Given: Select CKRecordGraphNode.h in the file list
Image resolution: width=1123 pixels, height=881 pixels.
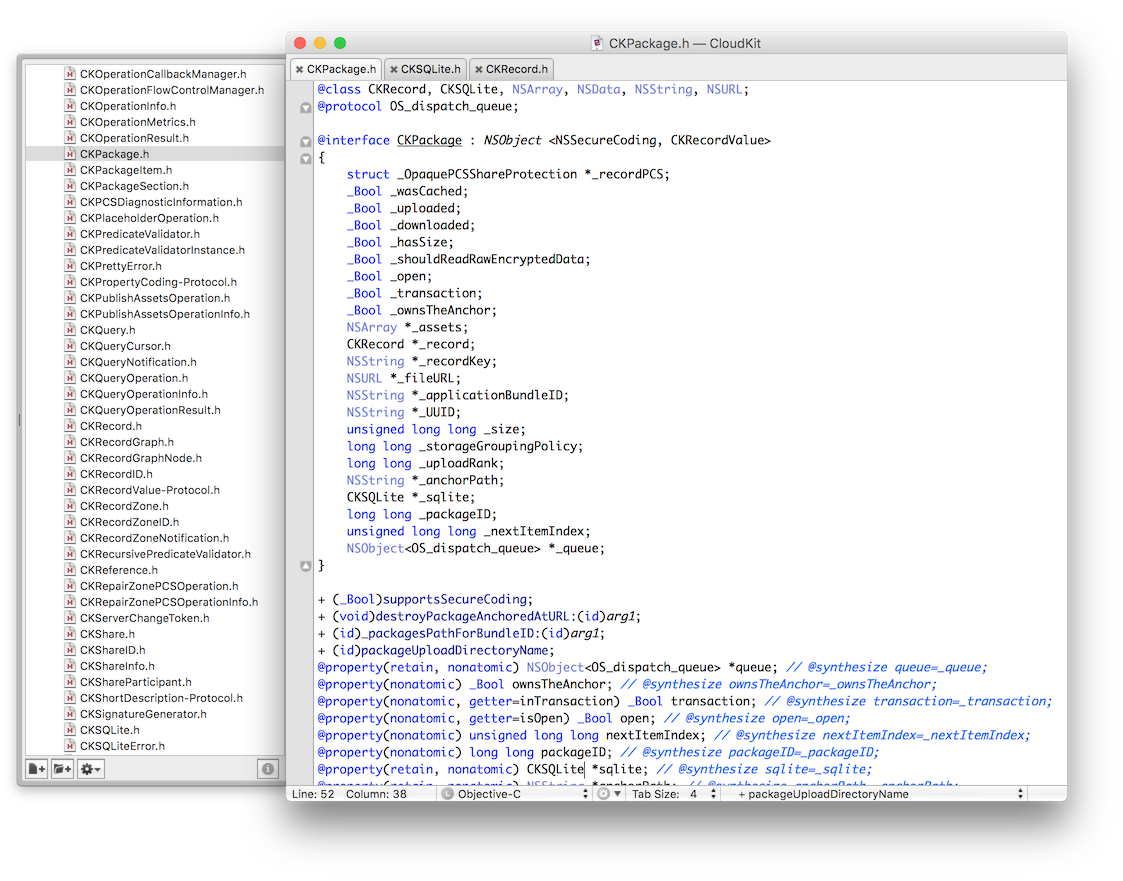Looking at the screenshot, I should pyautogui.click(x=141, y=458).
